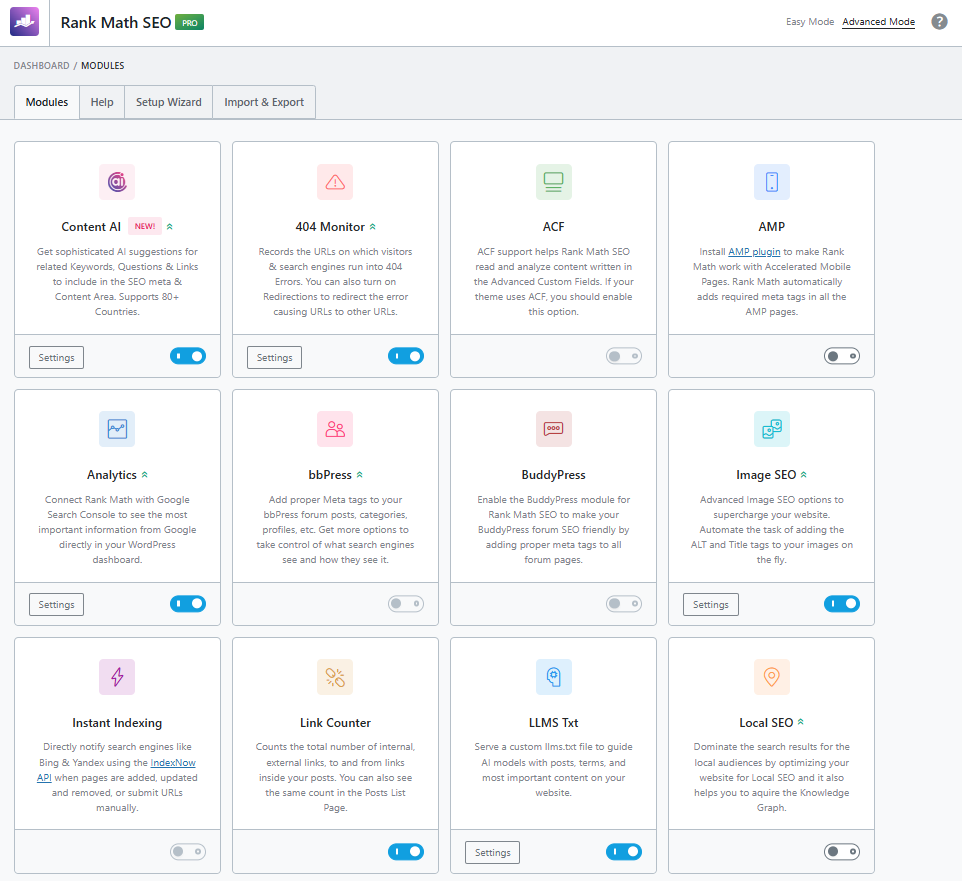This screenshot has width=962, height=881.
Task: Open Content AI Settings
Action: 56,357
